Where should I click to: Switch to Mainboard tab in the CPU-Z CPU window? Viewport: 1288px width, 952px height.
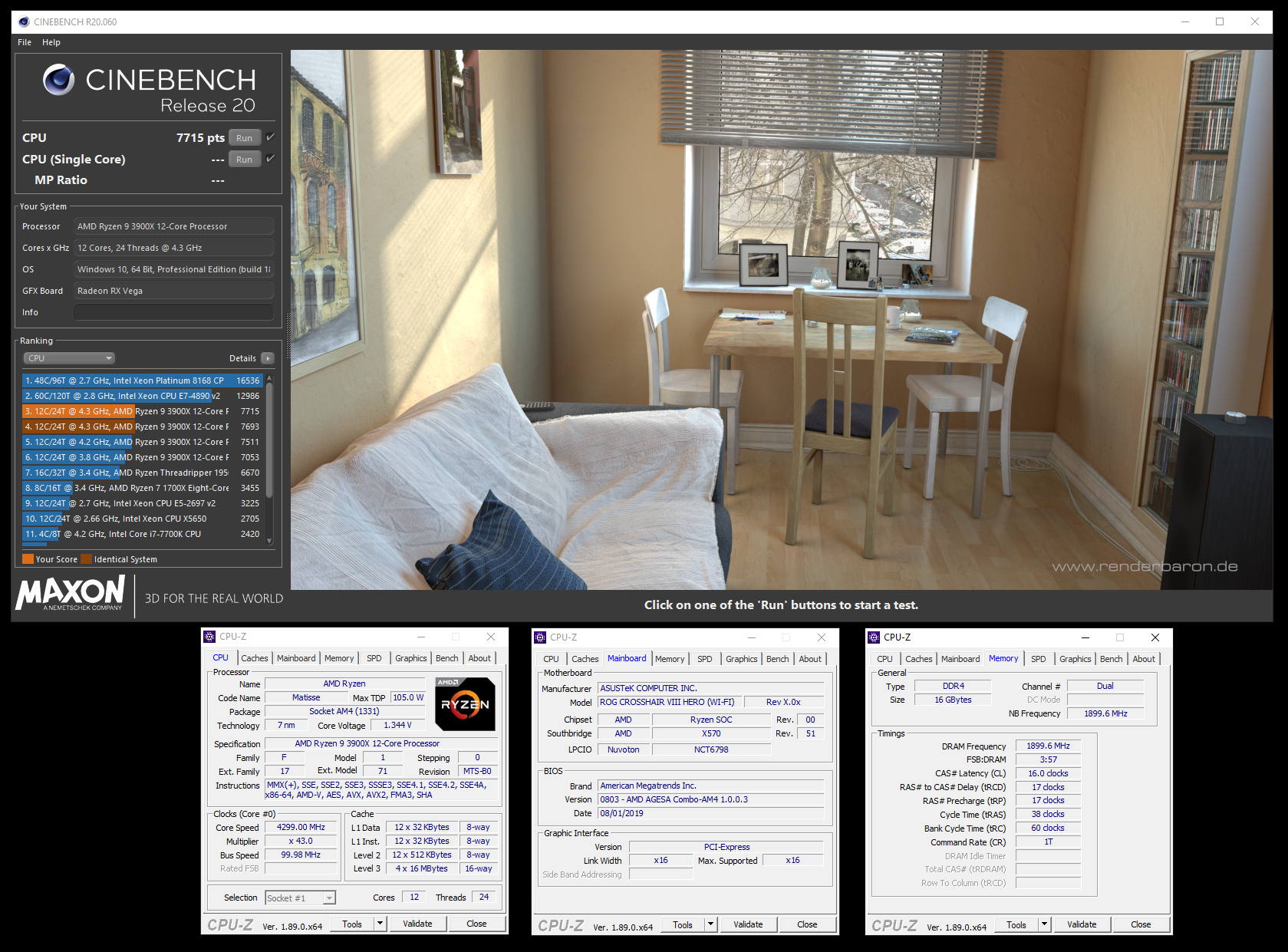pos(296,658)
